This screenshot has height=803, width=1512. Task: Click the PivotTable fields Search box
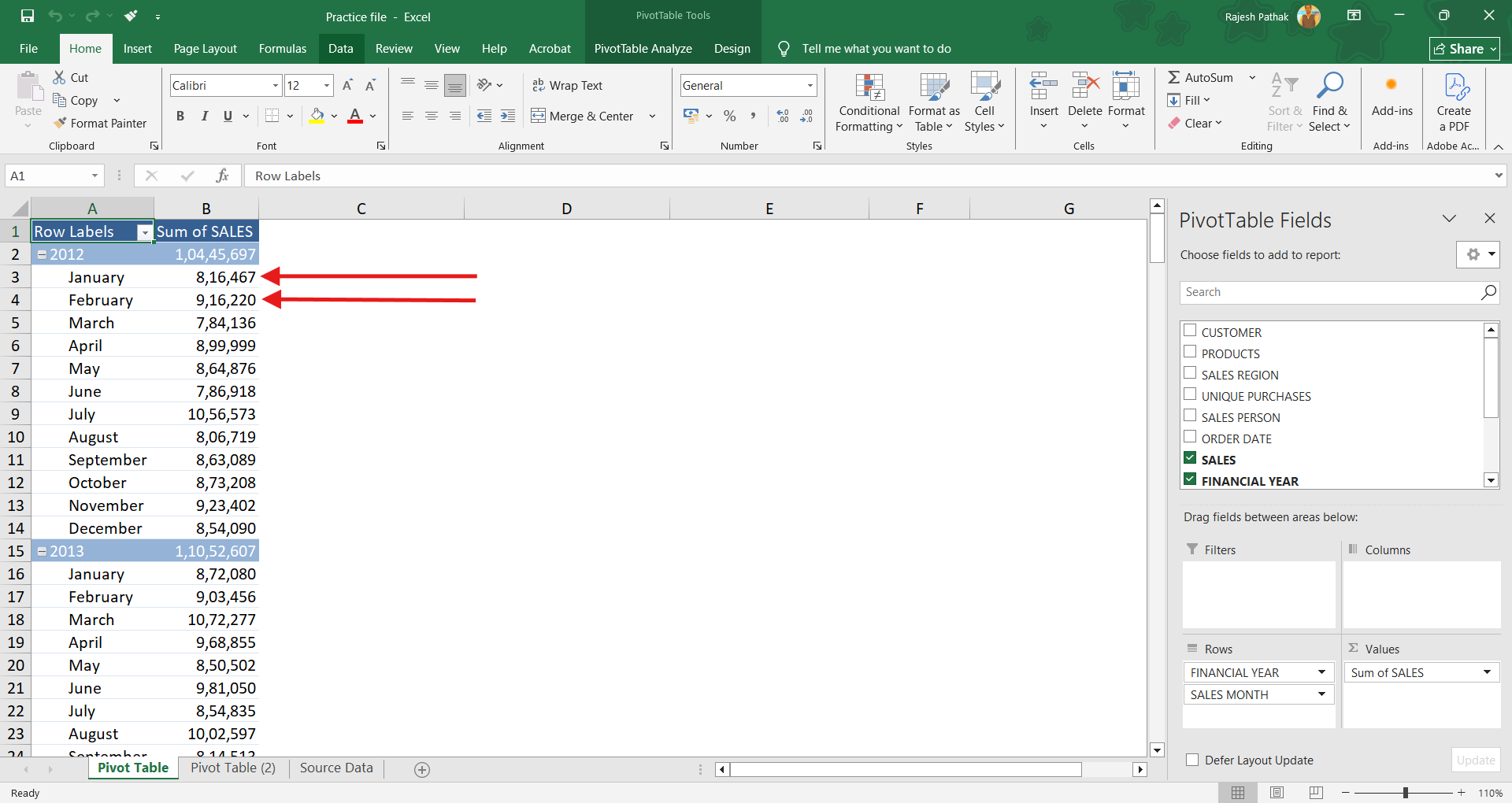[1329, 292]
